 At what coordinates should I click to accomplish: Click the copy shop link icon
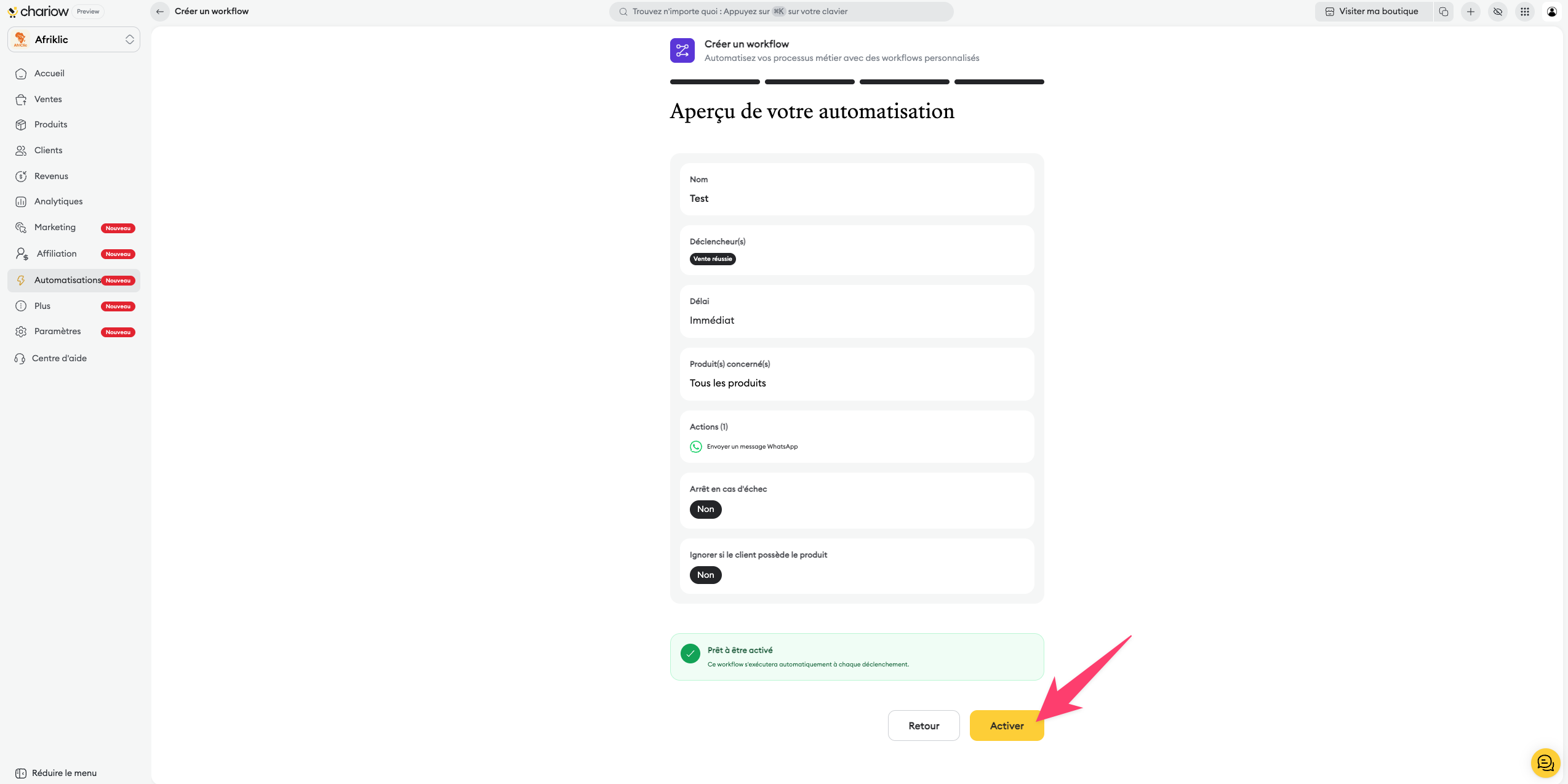tap(1444, 12)
